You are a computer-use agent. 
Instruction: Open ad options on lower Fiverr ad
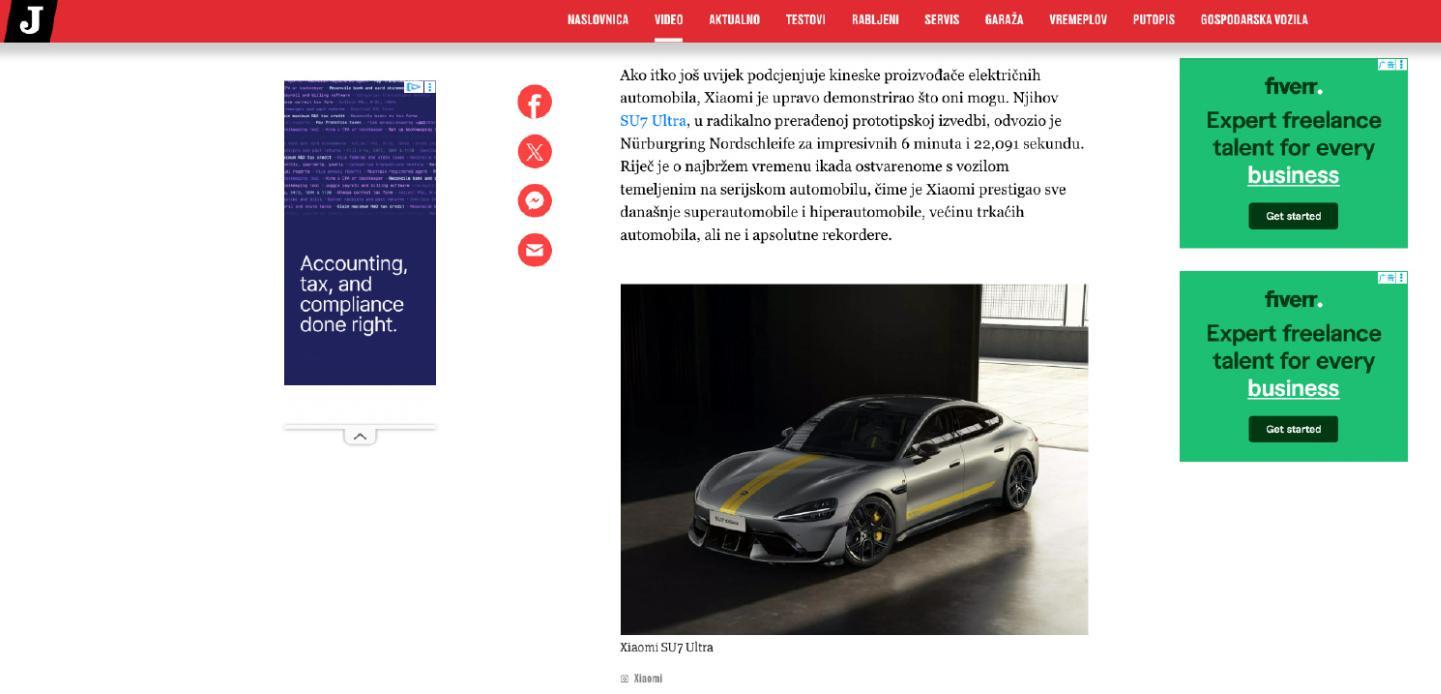tap(1402, 277)
